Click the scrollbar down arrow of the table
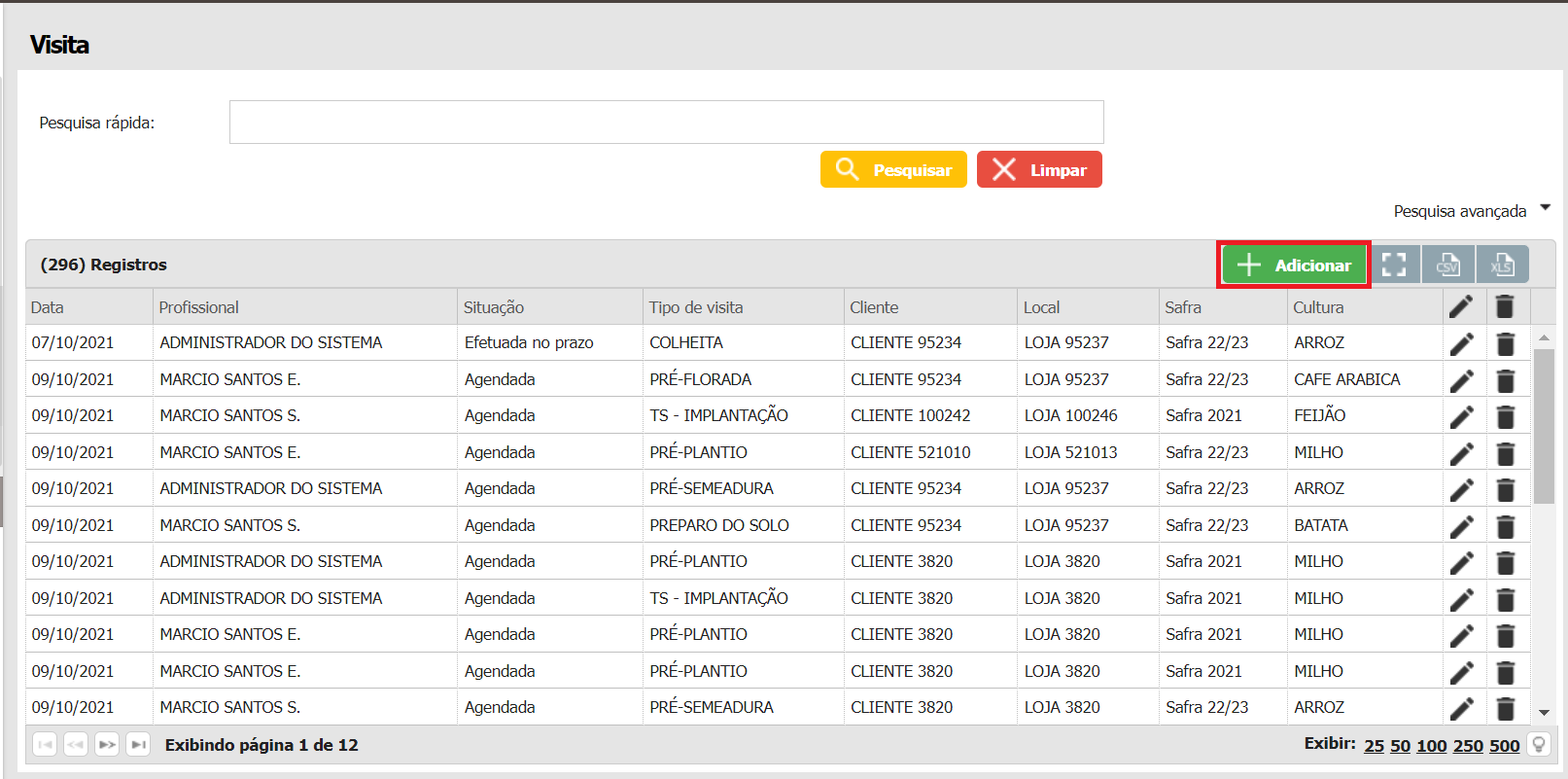1568x779 pixels. (x=1544, y=713)
